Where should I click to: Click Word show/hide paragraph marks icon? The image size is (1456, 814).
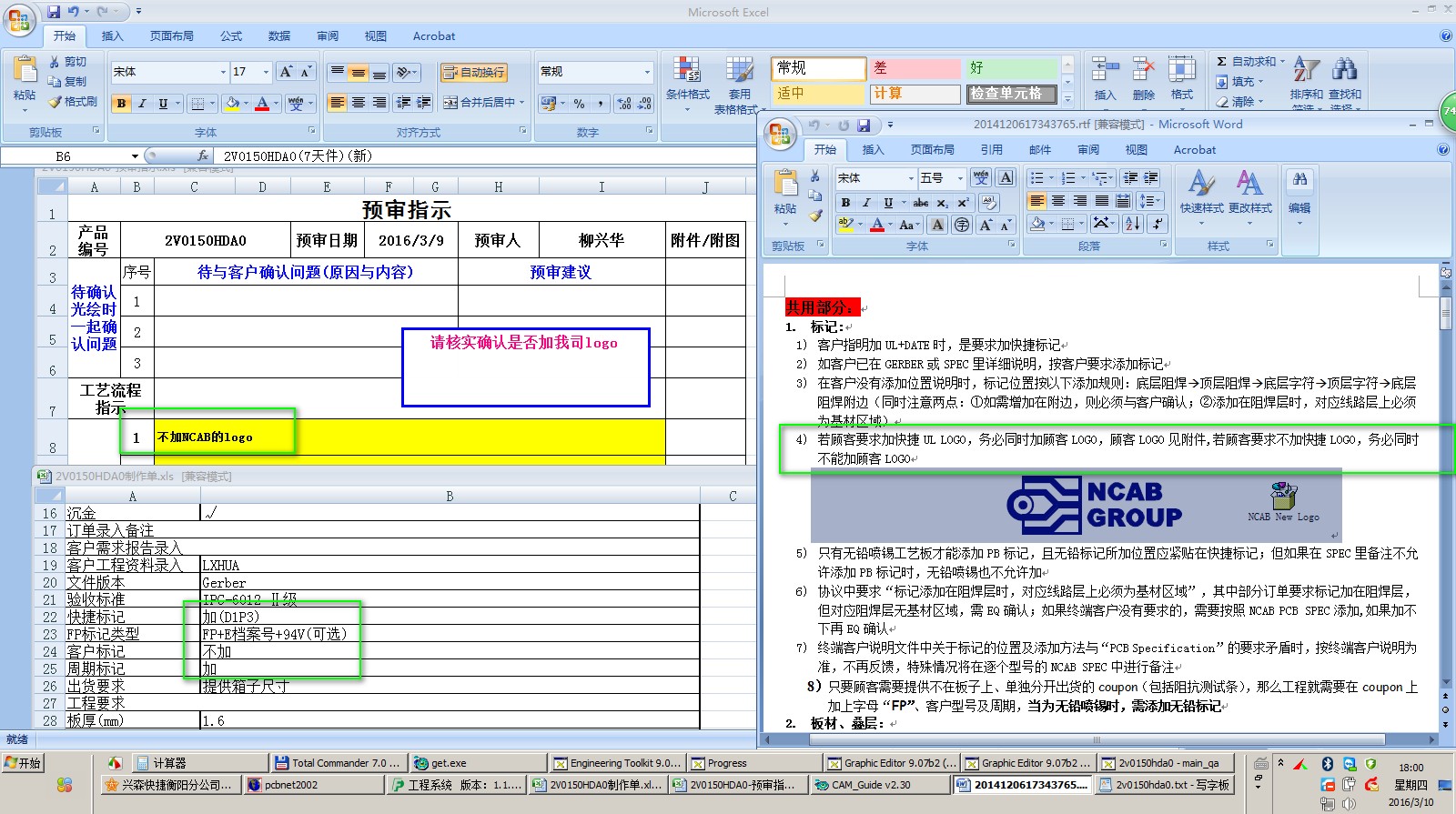[x=1157, y=224]
